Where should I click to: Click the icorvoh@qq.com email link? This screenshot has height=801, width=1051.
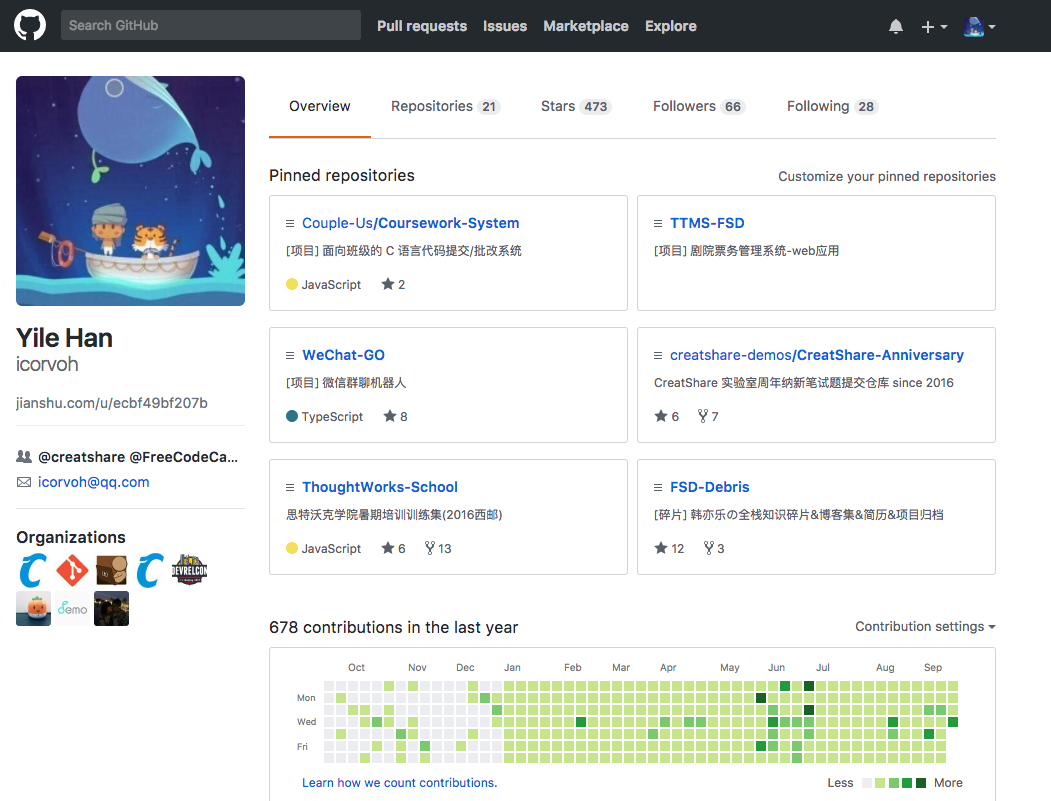click(x=93, y=482)
